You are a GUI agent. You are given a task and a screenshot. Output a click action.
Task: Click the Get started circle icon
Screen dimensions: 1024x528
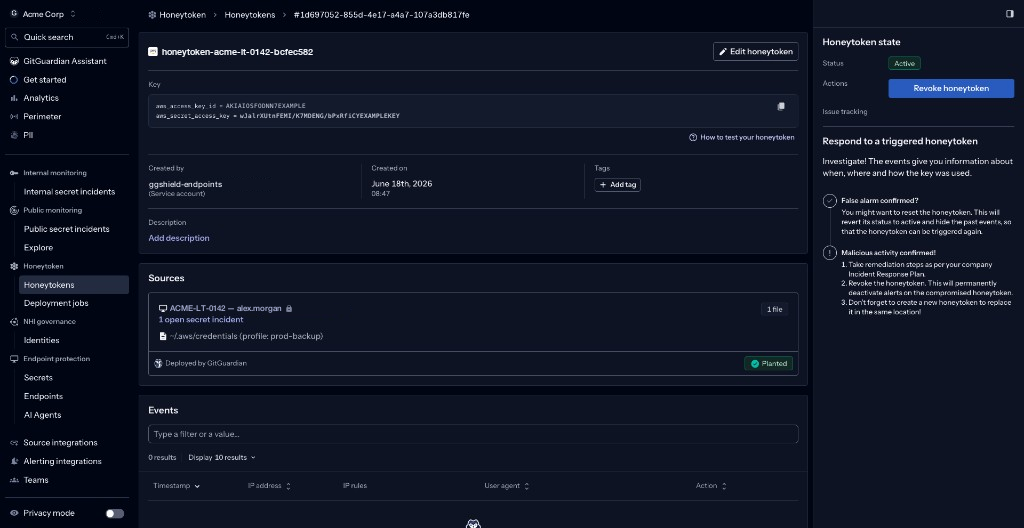click(x=14, y=80)
